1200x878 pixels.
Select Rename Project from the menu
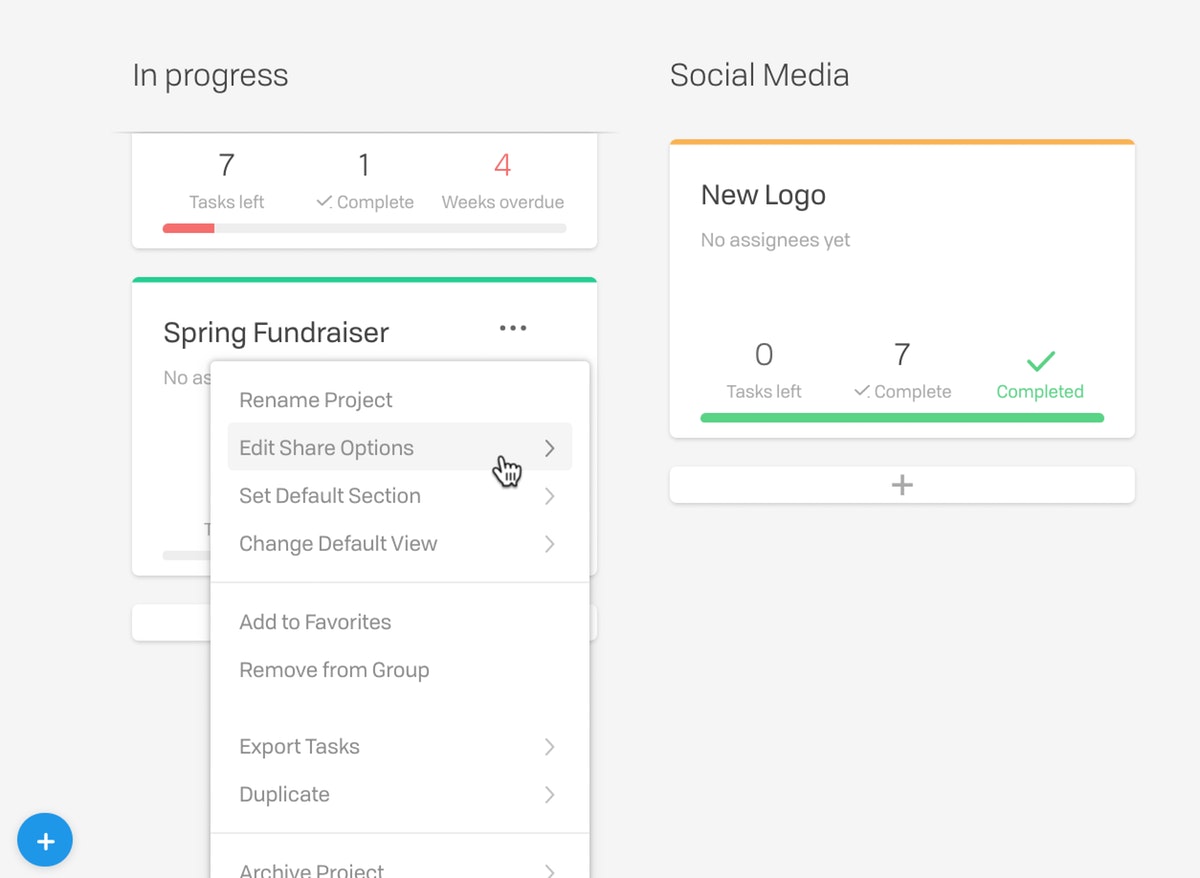(x=316, y=400)
